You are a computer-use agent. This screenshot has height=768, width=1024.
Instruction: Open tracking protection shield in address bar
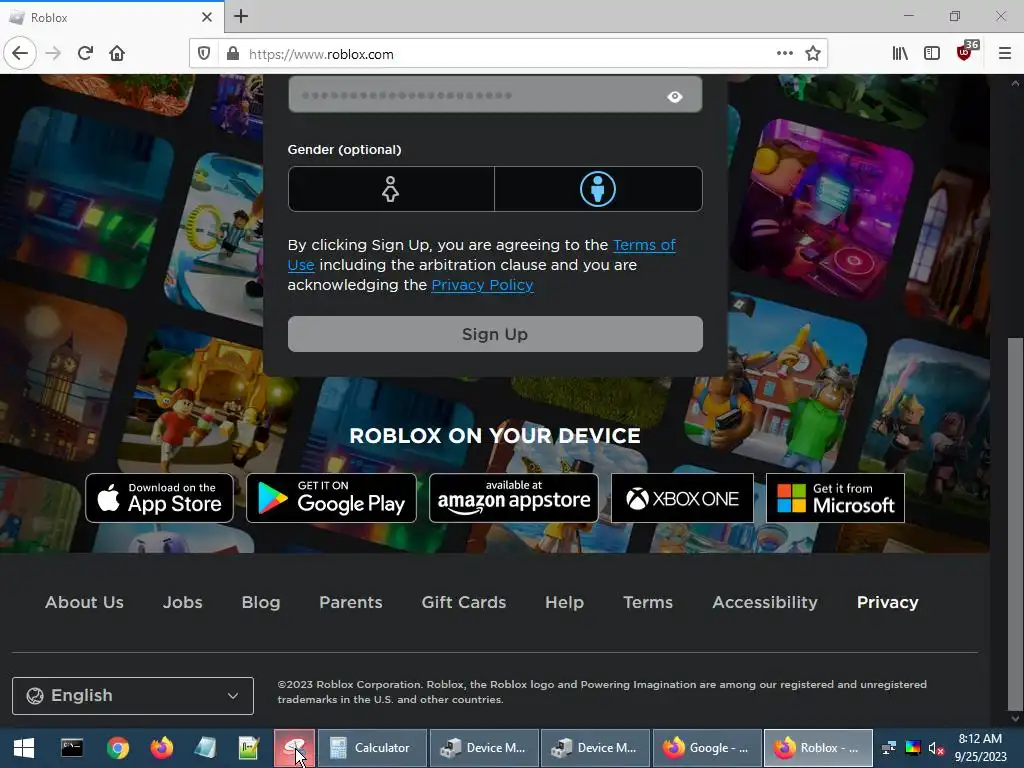(204, 54)
